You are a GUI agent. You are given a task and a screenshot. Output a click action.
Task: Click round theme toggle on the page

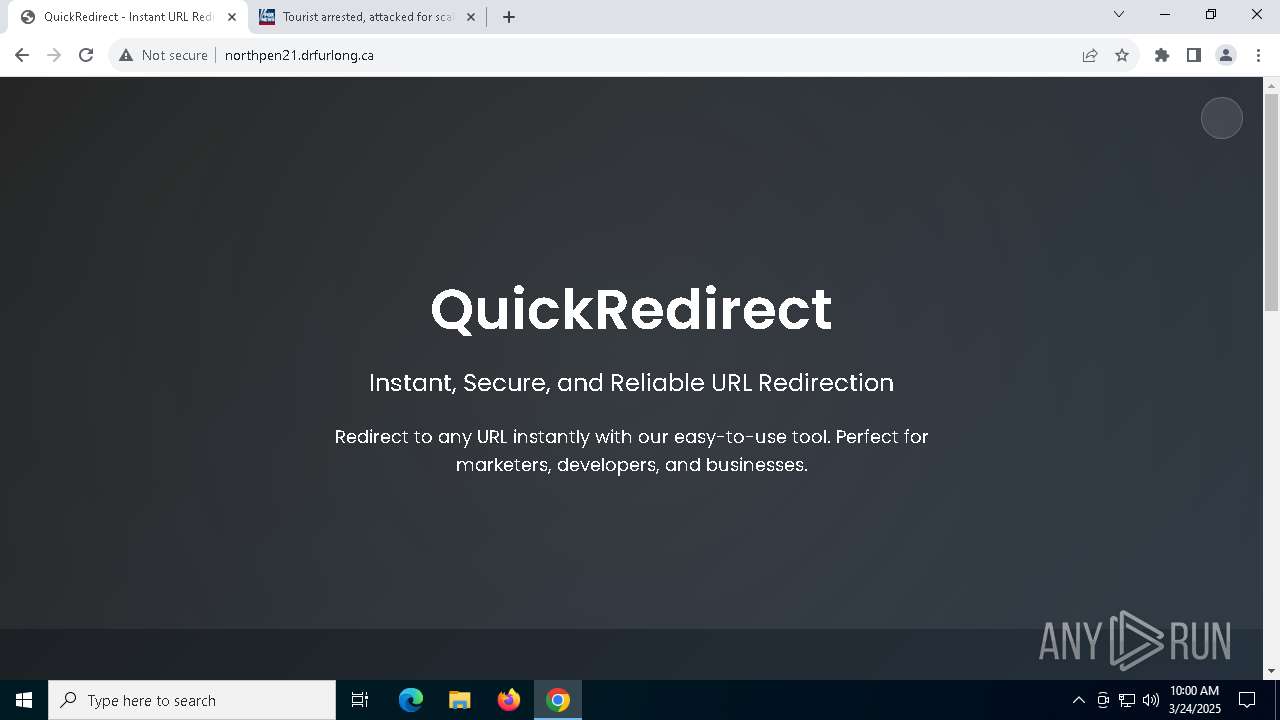1222,118
